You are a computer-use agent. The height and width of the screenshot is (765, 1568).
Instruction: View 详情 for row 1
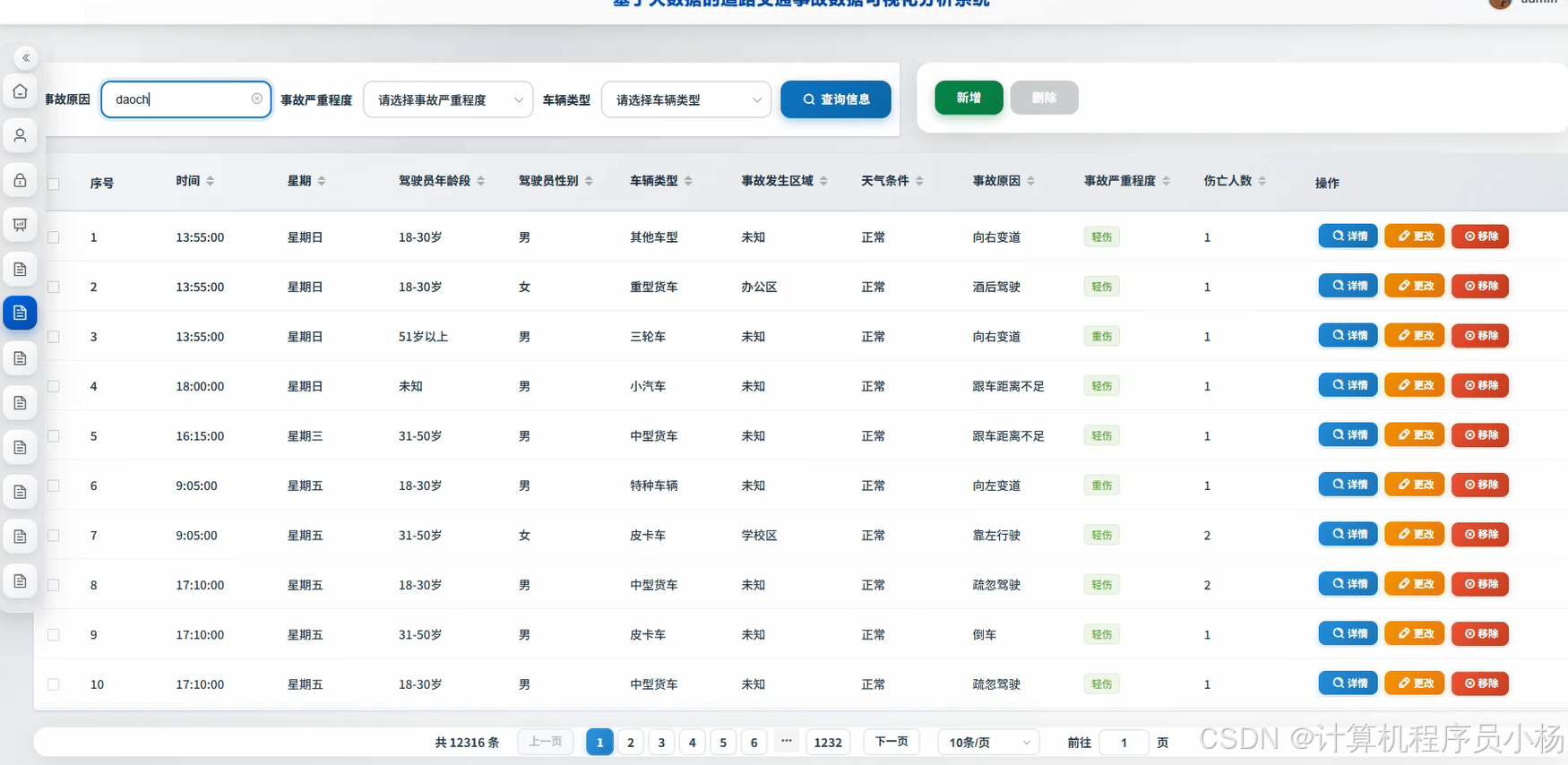pos(1348,236)
